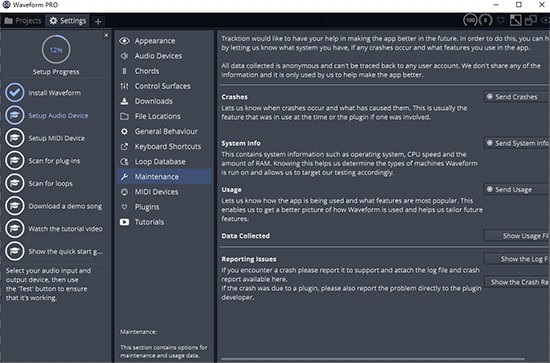The image size is (550, 363).
Task: Click the Download a demo song text
Action: [65, 206]
